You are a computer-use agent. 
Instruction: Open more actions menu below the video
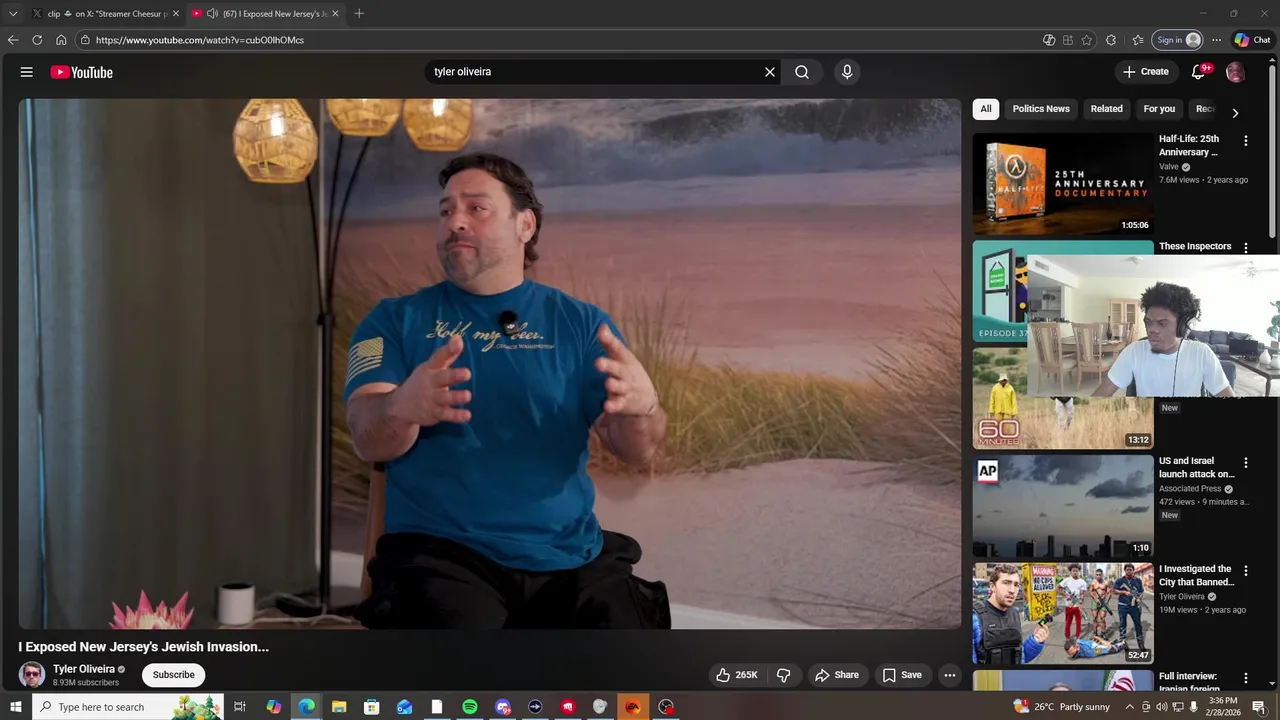tap(950, 675)
